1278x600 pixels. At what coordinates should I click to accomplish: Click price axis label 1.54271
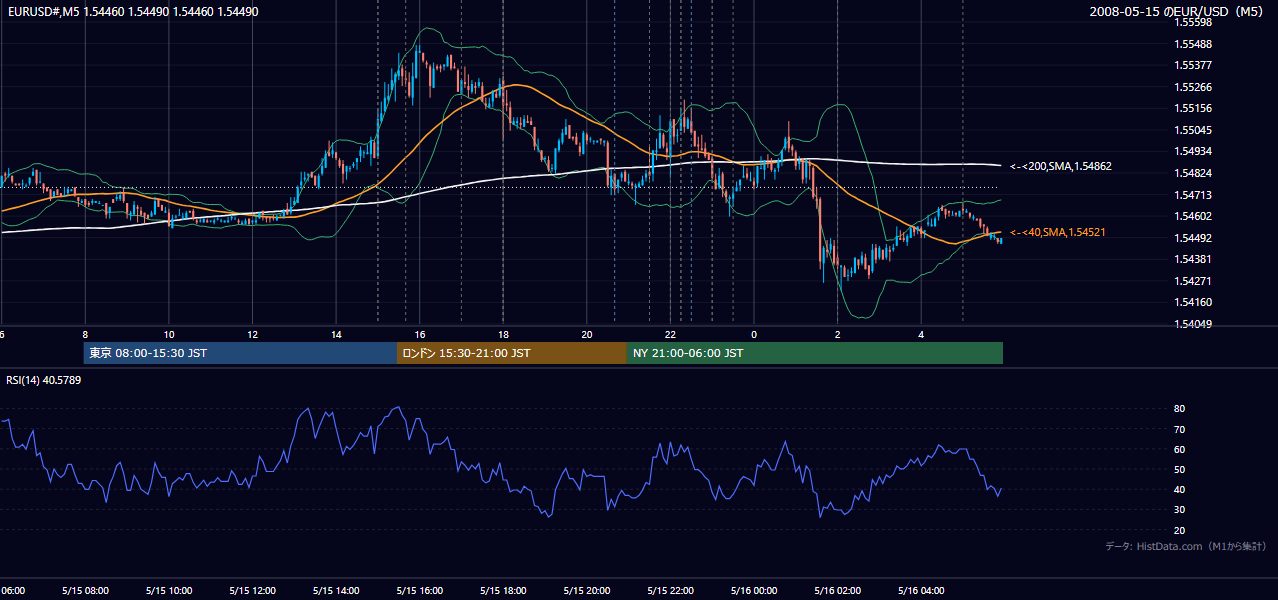[x=1194, y=281]
